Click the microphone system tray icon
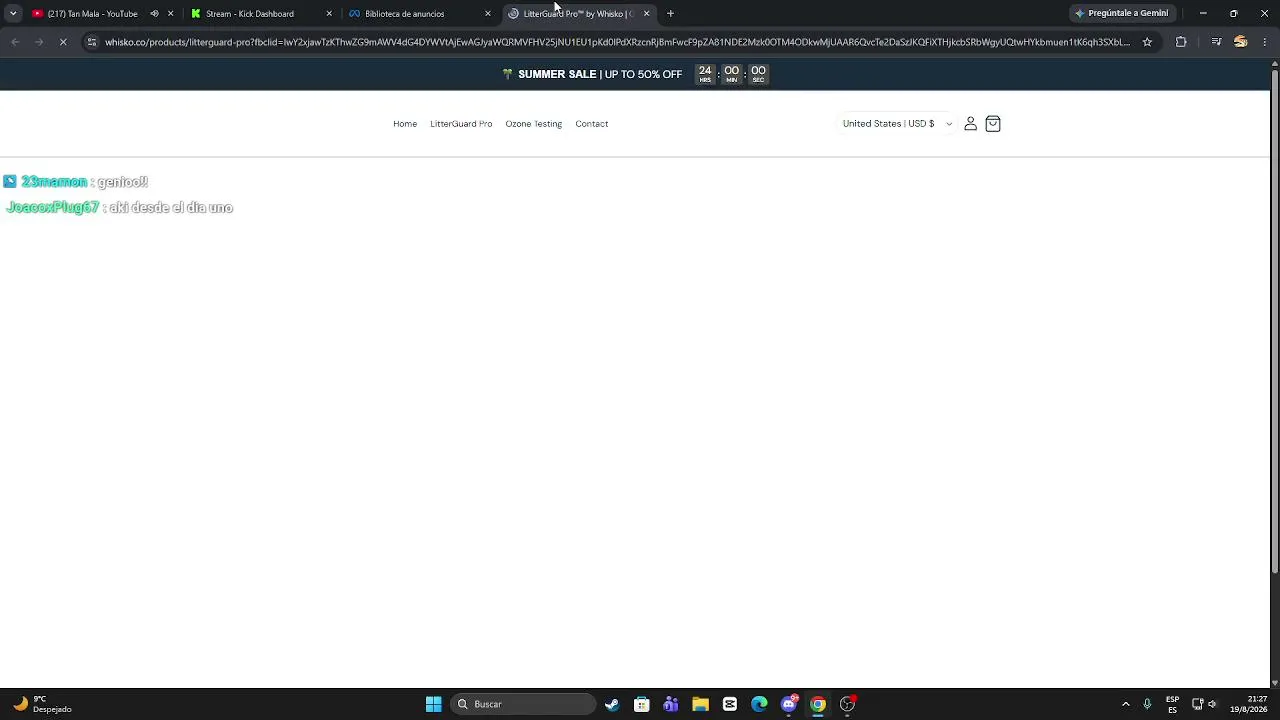Screen dimensions: 1280x720 tap(1147, 704)
